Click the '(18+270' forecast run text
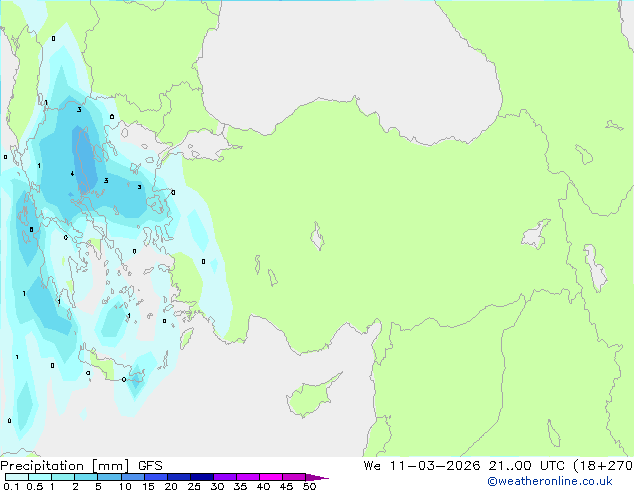The width and height of the screenshot is (634, 490). (x=603, y=465)
